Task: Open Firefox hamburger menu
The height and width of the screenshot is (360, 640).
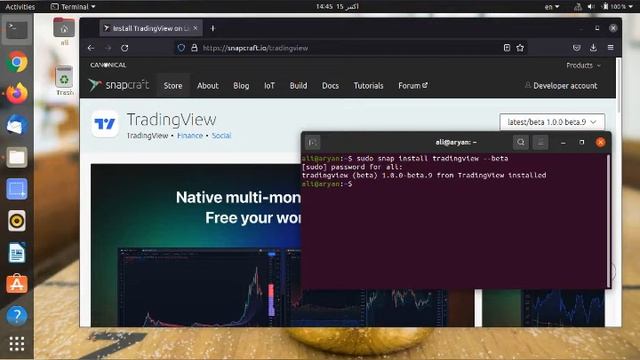Action: tap(611, 48)
